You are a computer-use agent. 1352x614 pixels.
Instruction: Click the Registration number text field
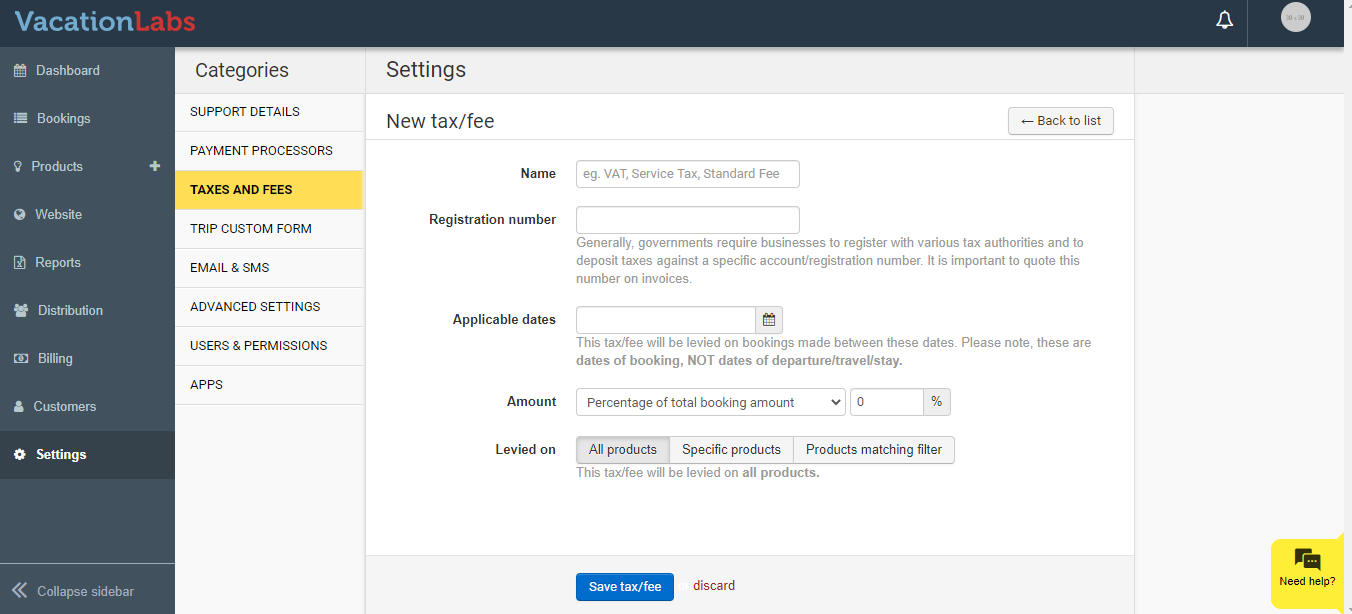[x=687, y=220]
